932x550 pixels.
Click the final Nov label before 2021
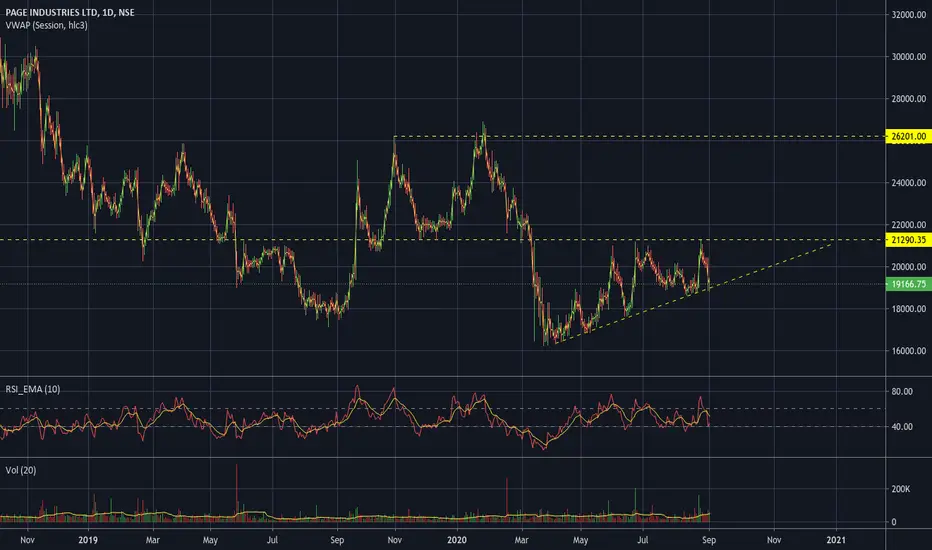[x=773, y=540]
